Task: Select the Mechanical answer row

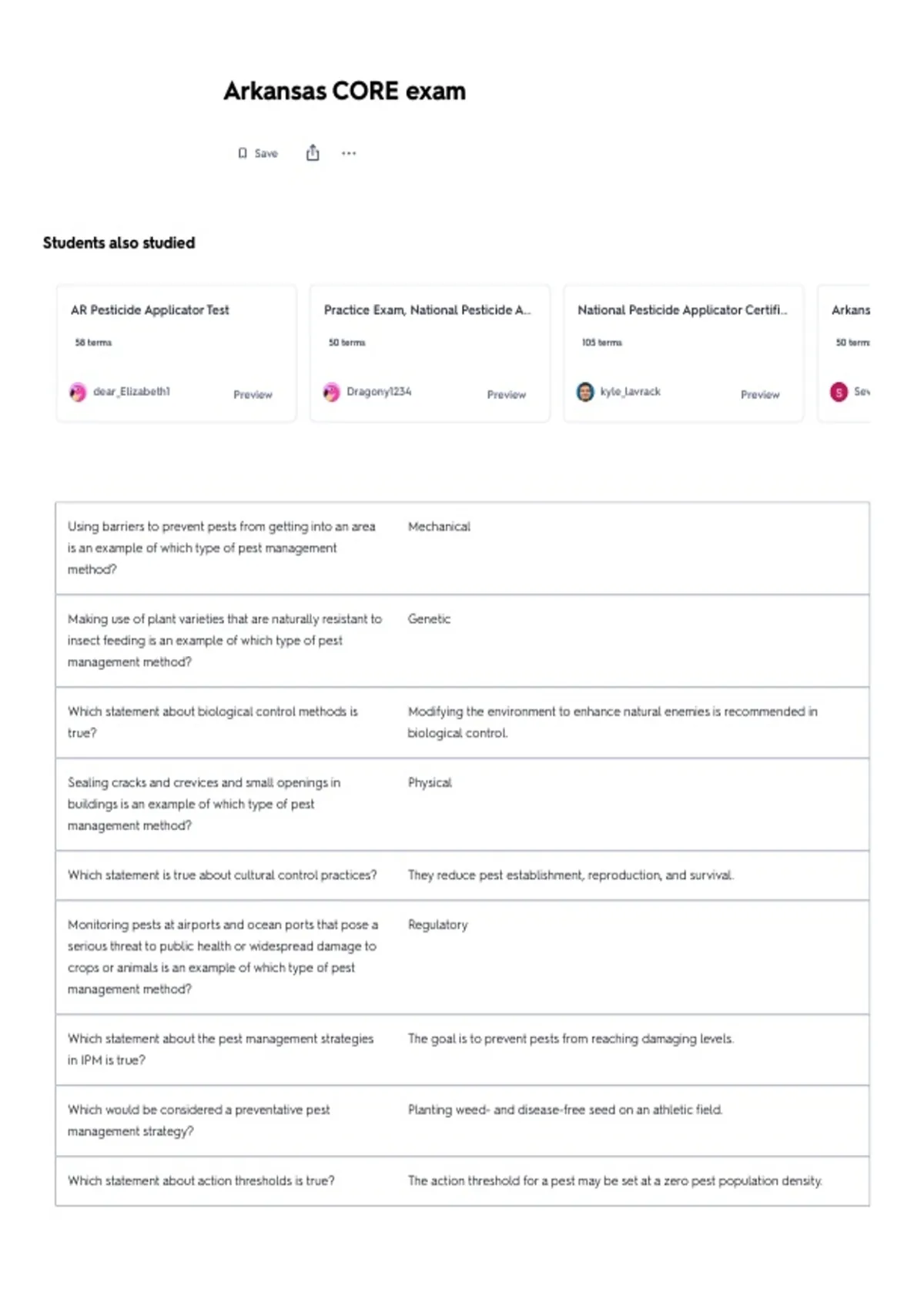Action: click(462, 548)
